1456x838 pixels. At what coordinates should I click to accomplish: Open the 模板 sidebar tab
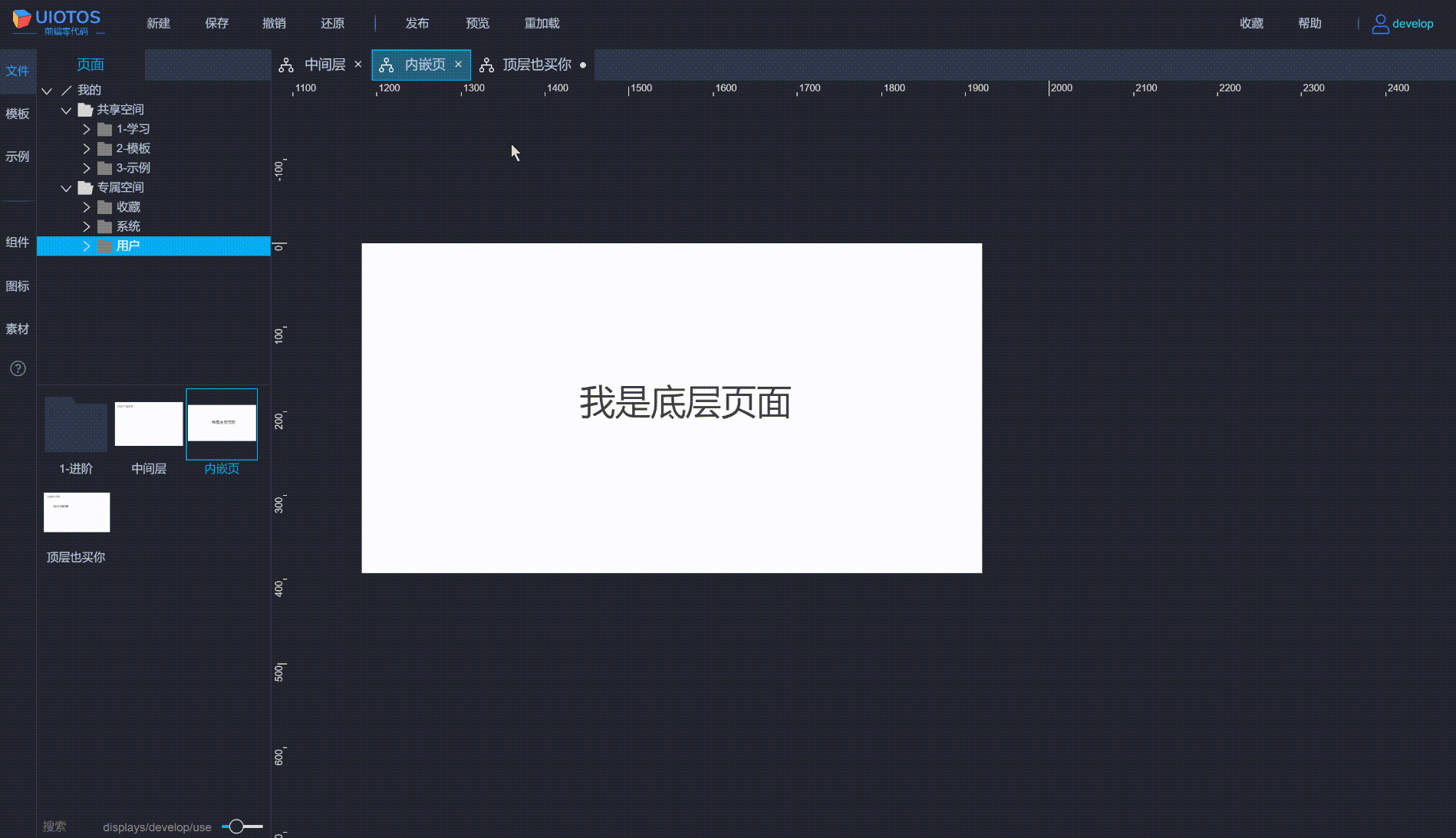click(x=18, y=114)
